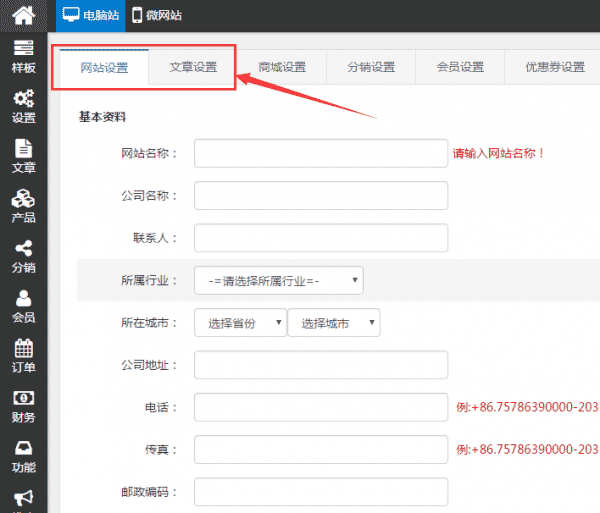Open the 分销 share sidebar icon

(x=23, y=256)
